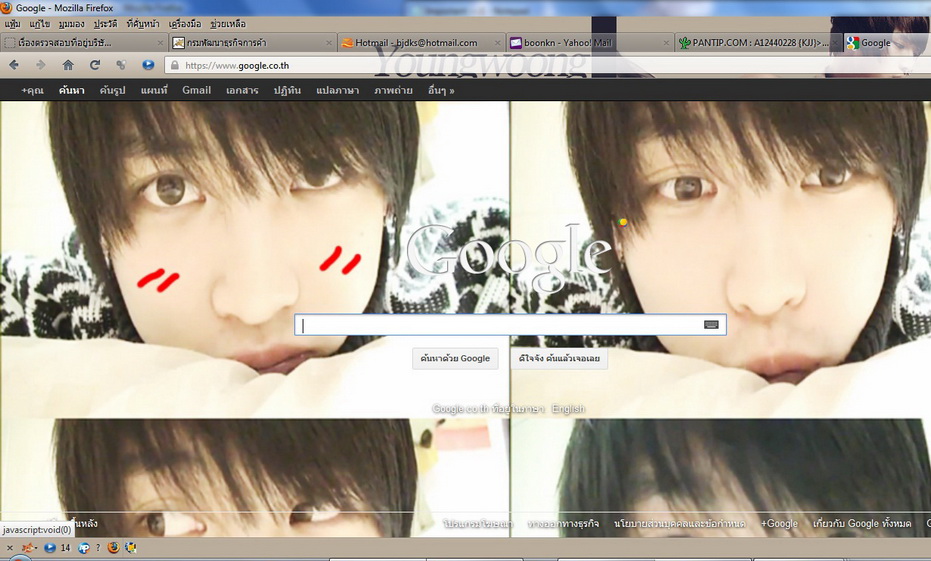This screenshot has width=931, height=561.
Task: Open Gmail in the Google bar
Action: [197, 90]
